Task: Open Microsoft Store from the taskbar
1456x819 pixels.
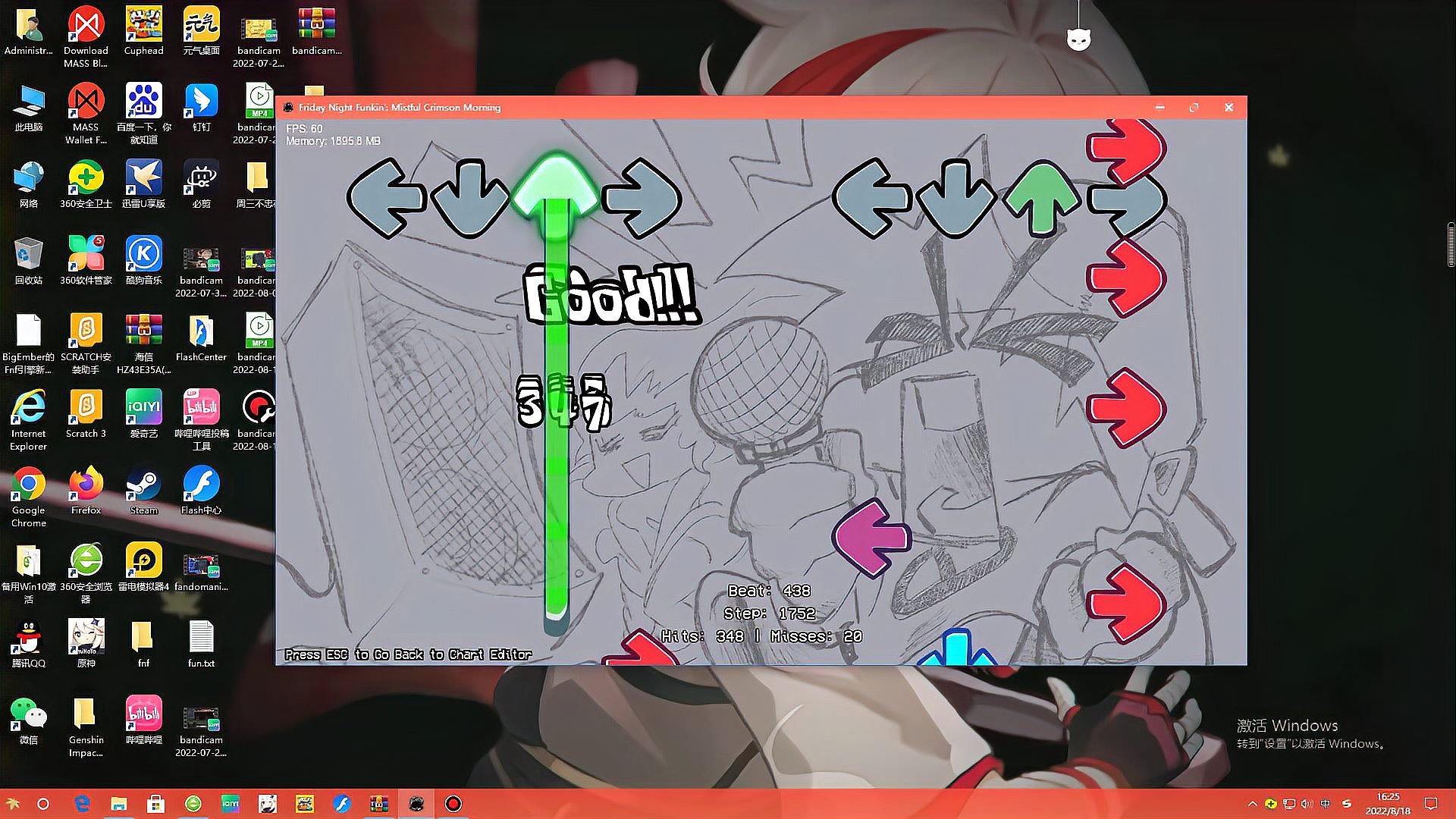Action: (156, 804)
